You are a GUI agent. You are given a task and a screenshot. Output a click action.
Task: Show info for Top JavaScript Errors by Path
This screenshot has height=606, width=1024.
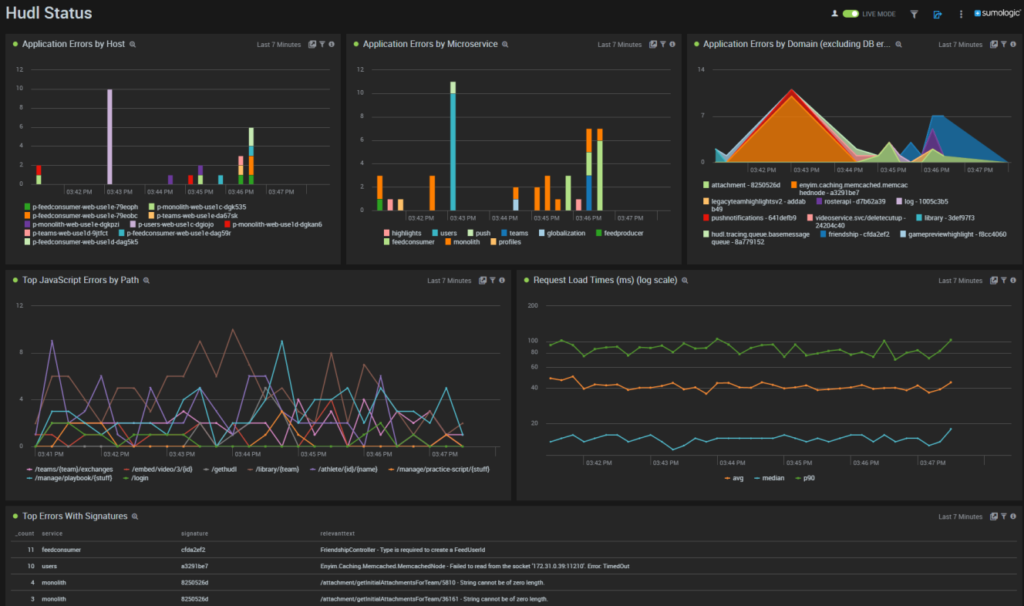pyautogui.click(x=502, y=280)
